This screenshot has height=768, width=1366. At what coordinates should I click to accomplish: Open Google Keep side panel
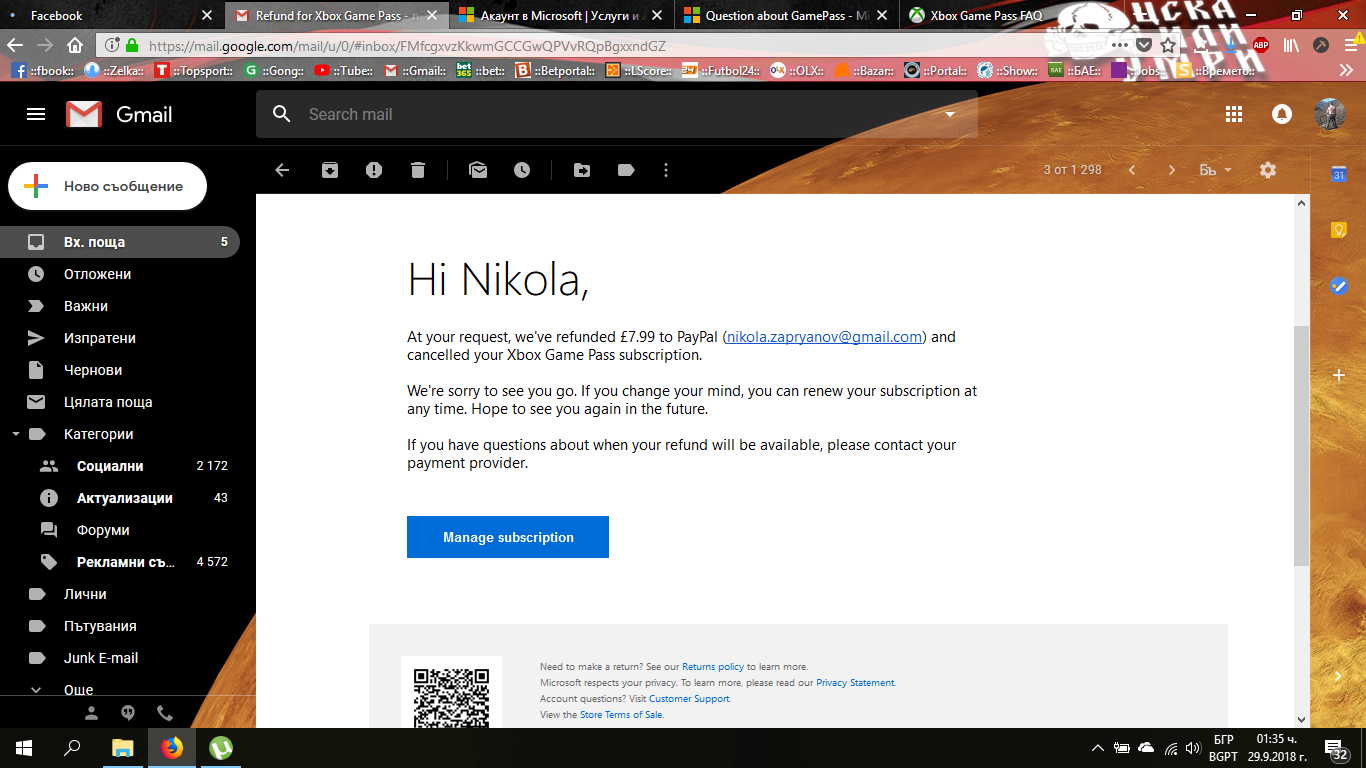point(1338,230)
